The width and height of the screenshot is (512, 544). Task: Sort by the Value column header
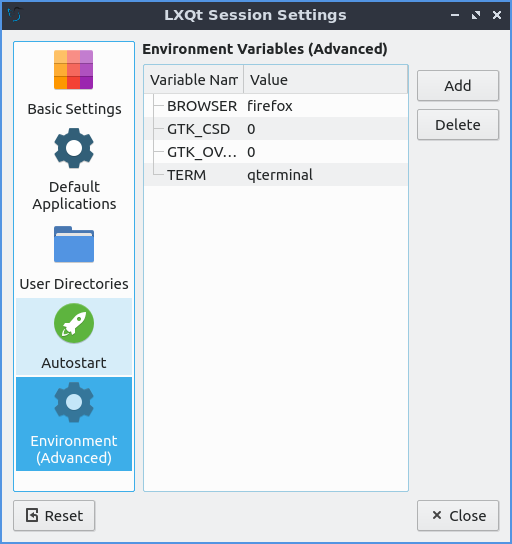click(325, 79)
